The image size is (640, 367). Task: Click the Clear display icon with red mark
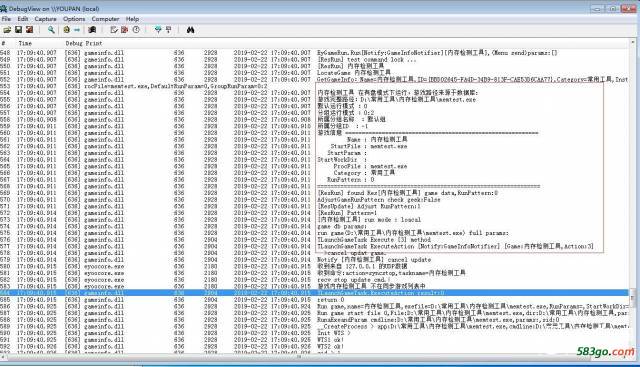pyautogui.click(x=124, y=30)
